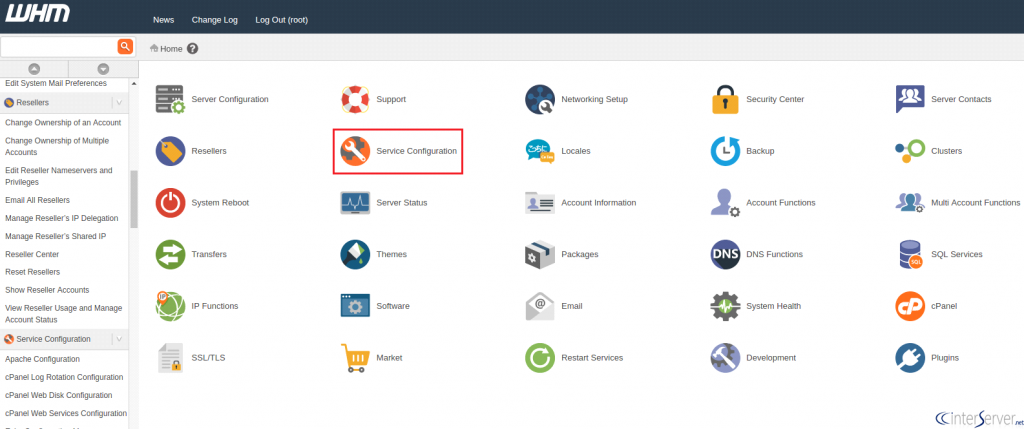Go to Home breadcrumb
This screenshot has height=429, width=1024.
tap(167, 48)
